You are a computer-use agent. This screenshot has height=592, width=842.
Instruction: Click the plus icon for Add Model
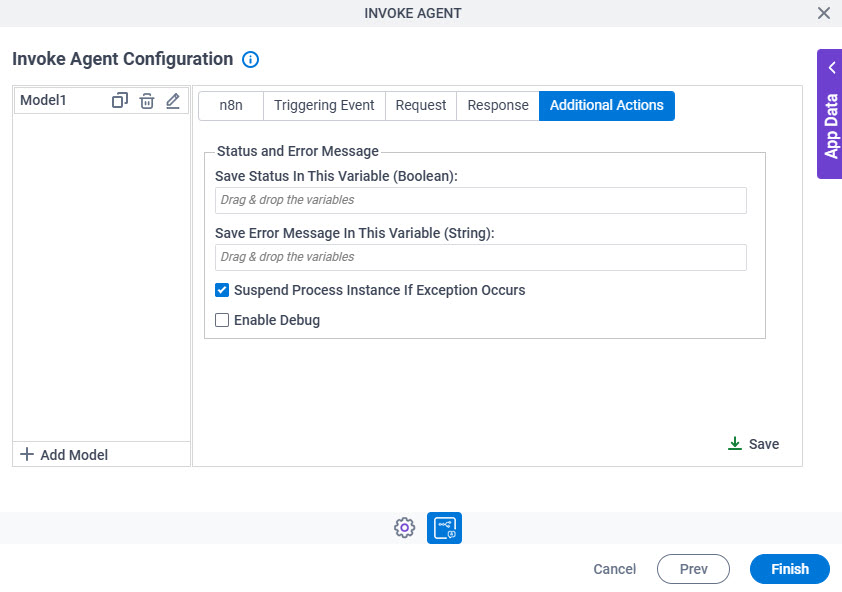(27, 454)
